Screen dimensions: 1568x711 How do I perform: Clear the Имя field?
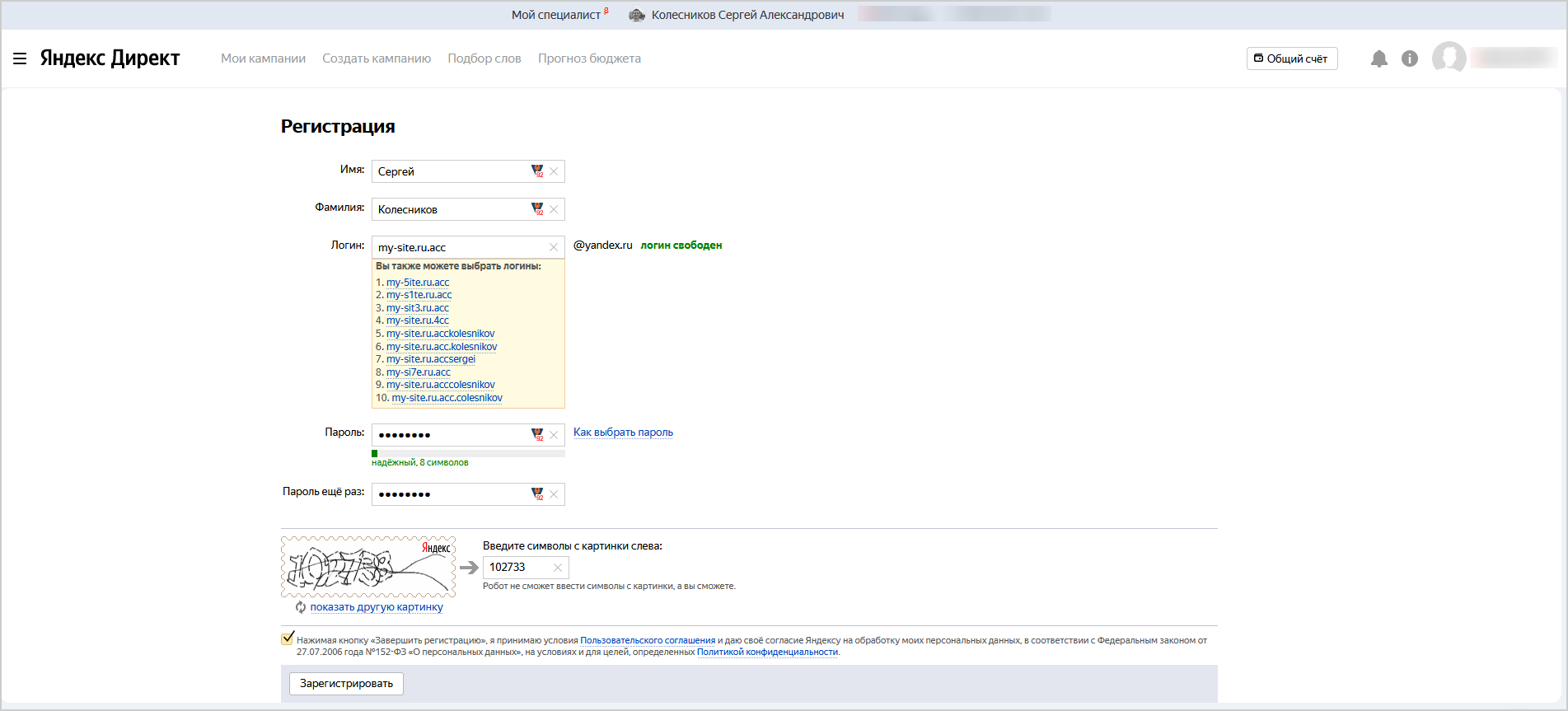(554, 171)
